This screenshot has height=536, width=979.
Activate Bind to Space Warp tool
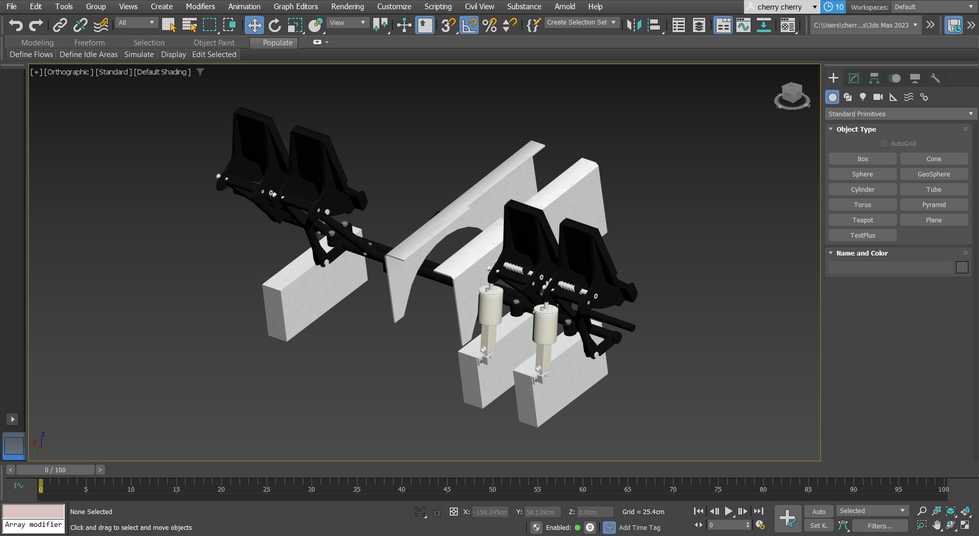[x=101, y=25]
